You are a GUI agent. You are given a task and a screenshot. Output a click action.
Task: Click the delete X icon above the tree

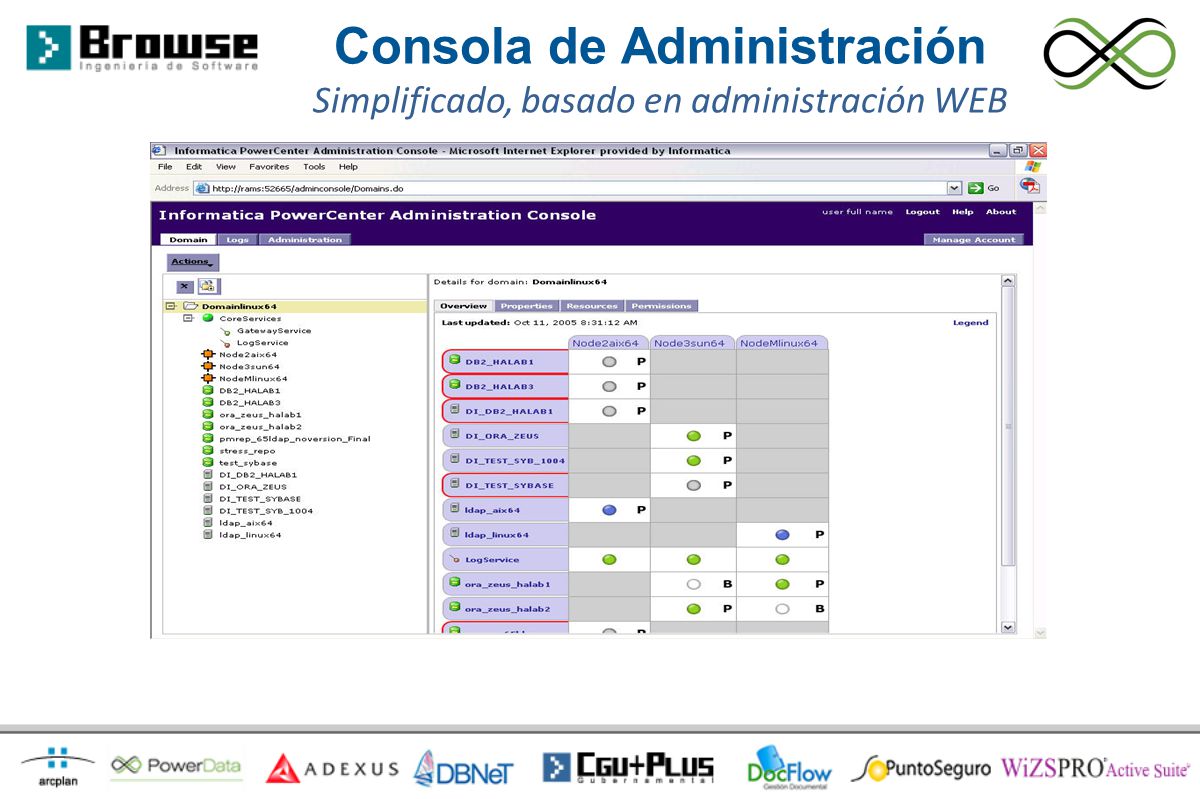click(x=185, y=286)
